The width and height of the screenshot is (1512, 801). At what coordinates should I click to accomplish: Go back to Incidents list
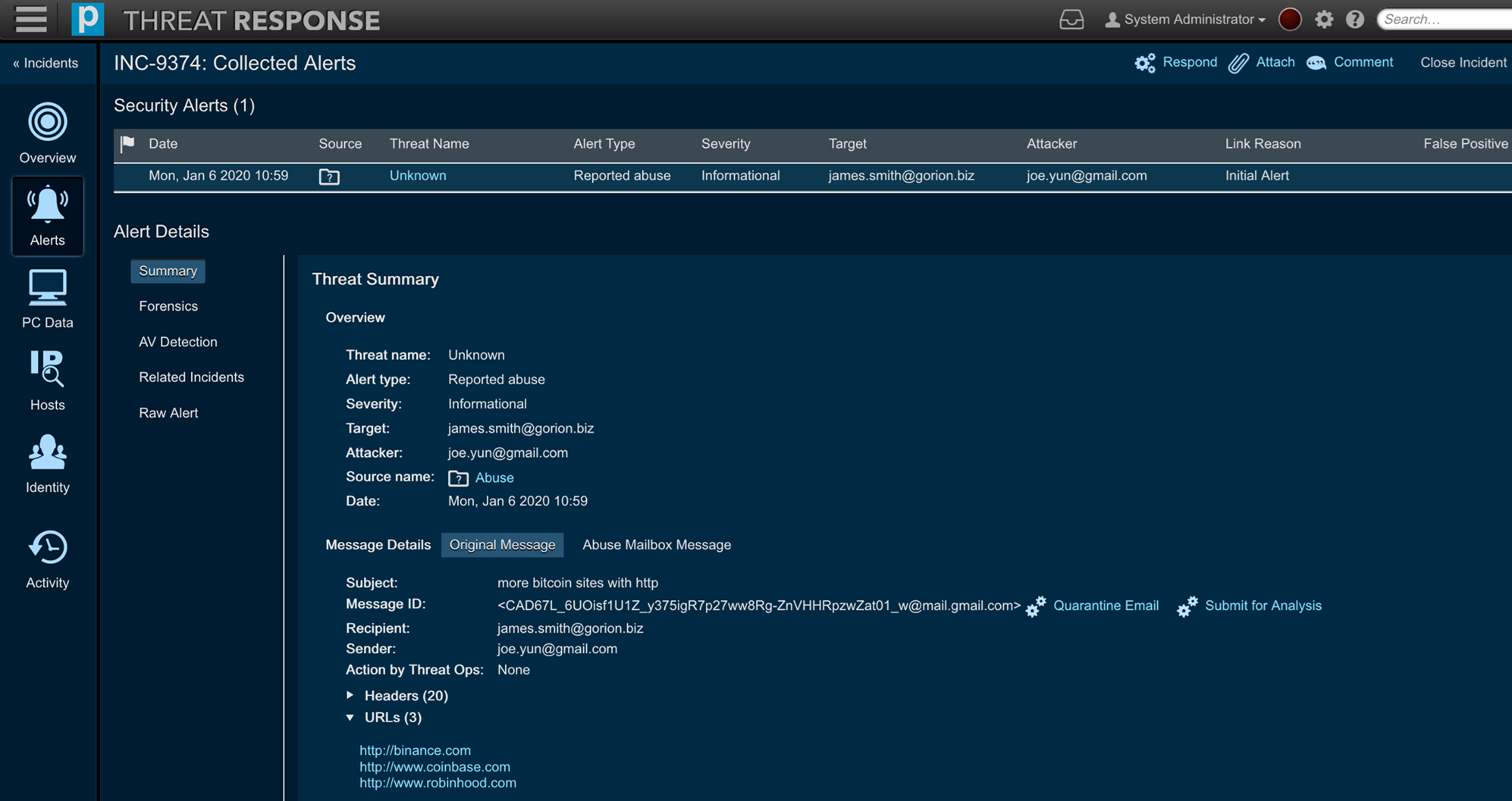pos(45,63)
